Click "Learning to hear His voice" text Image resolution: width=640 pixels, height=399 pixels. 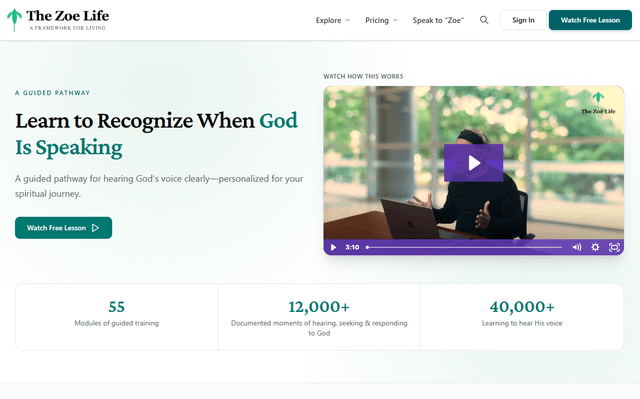[x=522, y=323]
